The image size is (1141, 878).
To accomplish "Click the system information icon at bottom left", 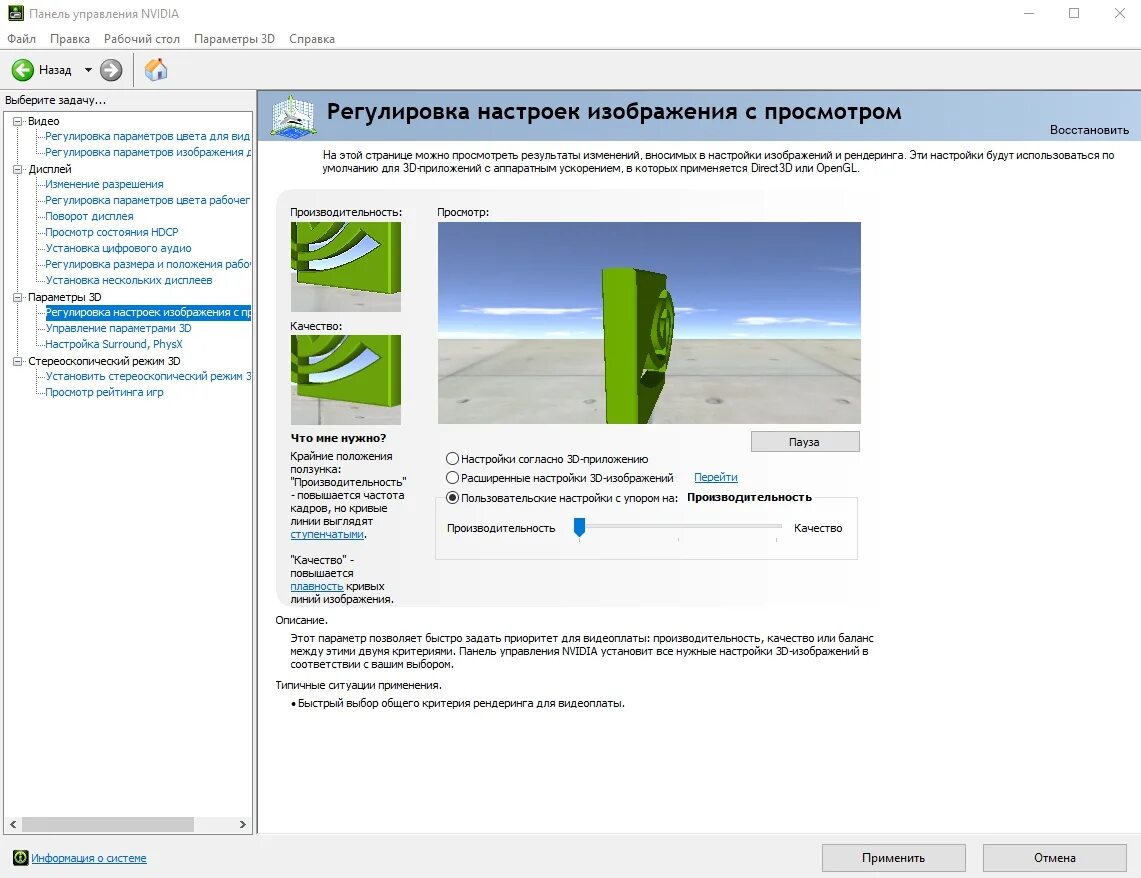I will coord(20,858).
